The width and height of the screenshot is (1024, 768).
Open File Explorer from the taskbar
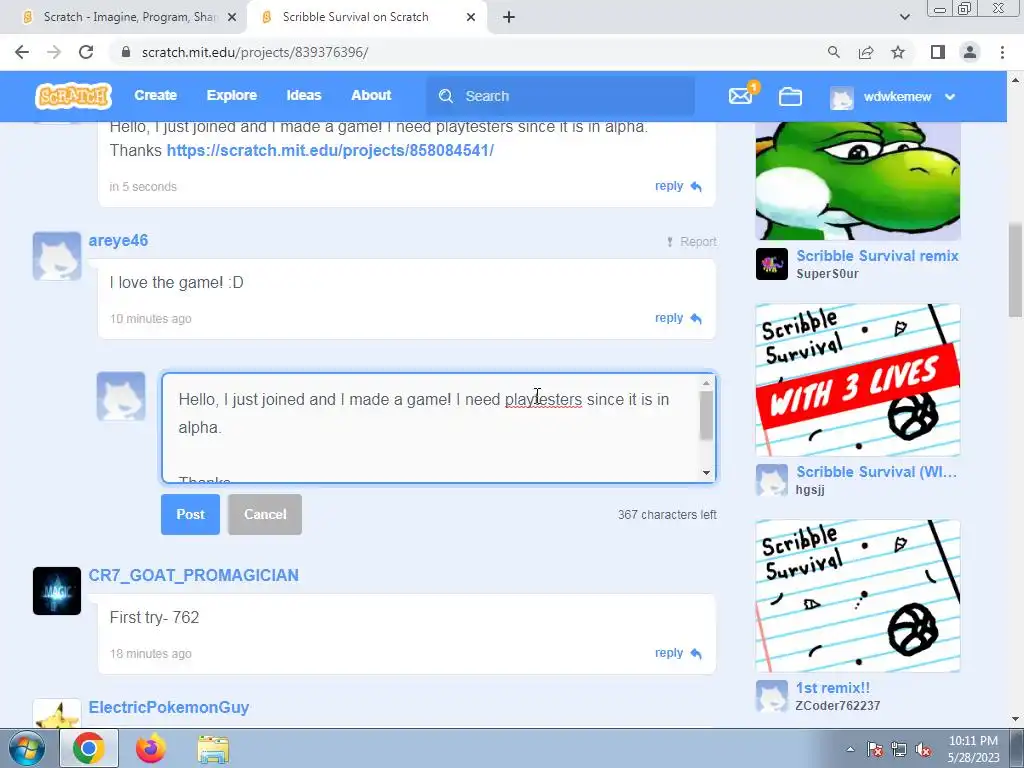pyautogui.click(x=213, y=749)
